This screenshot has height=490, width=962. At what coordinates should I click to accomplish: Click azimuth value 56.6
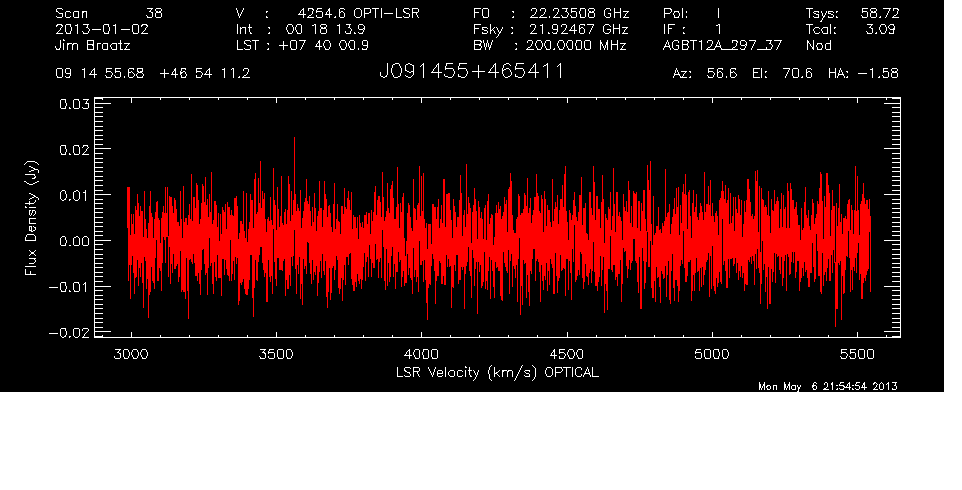coord(722,74)
